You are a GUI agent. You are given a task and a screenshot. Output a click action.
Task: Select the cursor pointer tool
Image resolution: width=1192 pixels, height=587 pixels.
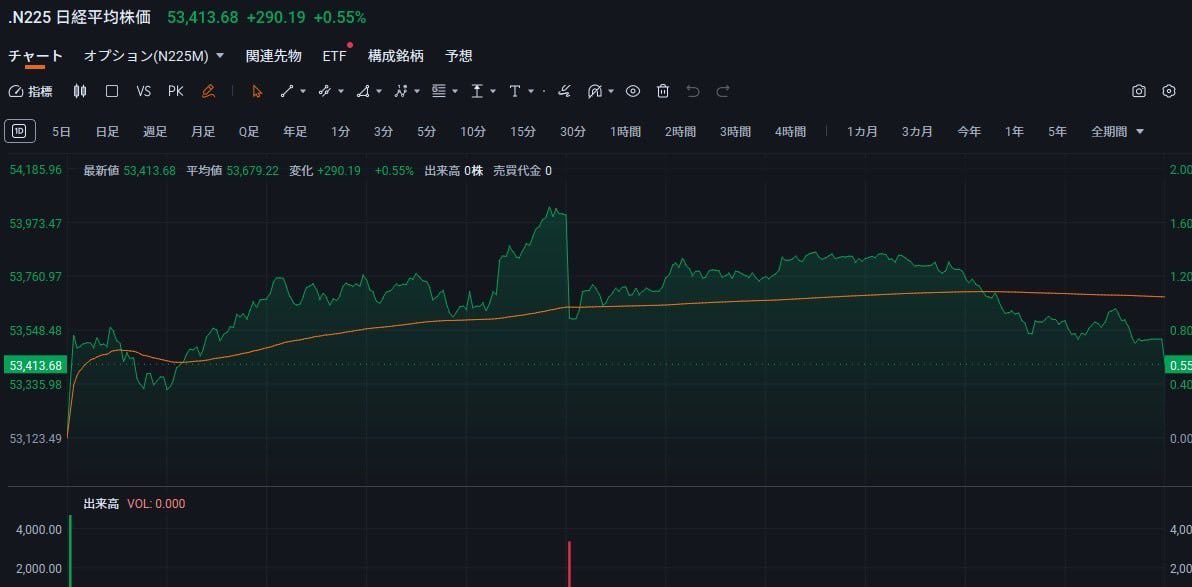point(257,91)
